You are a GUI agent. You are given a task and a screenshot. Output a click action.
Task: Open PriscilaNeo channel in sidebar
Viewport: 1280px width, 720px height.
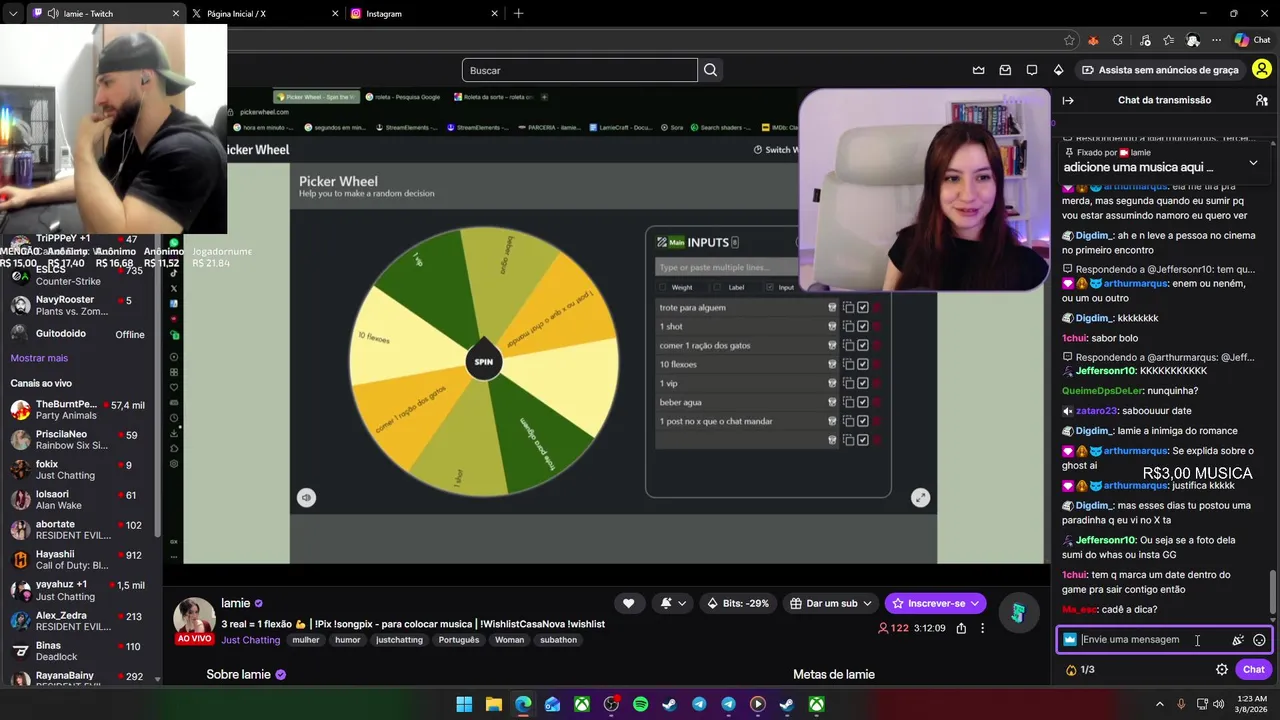(x=78, y=440)
